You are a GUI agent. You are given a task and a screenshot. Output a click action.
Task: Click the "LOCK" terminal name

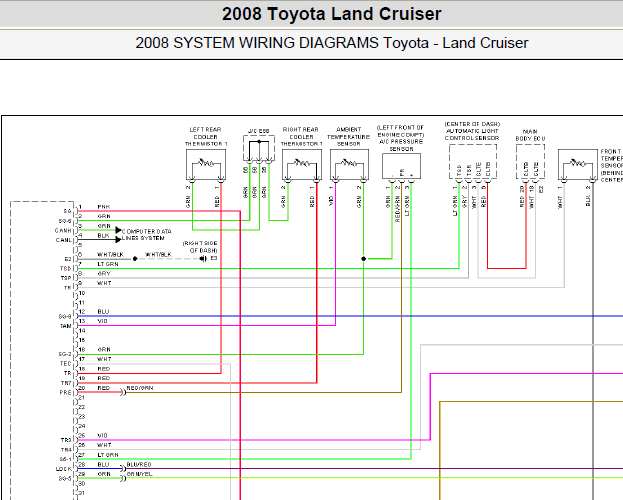pyautogui.click(x=64, y=469)
